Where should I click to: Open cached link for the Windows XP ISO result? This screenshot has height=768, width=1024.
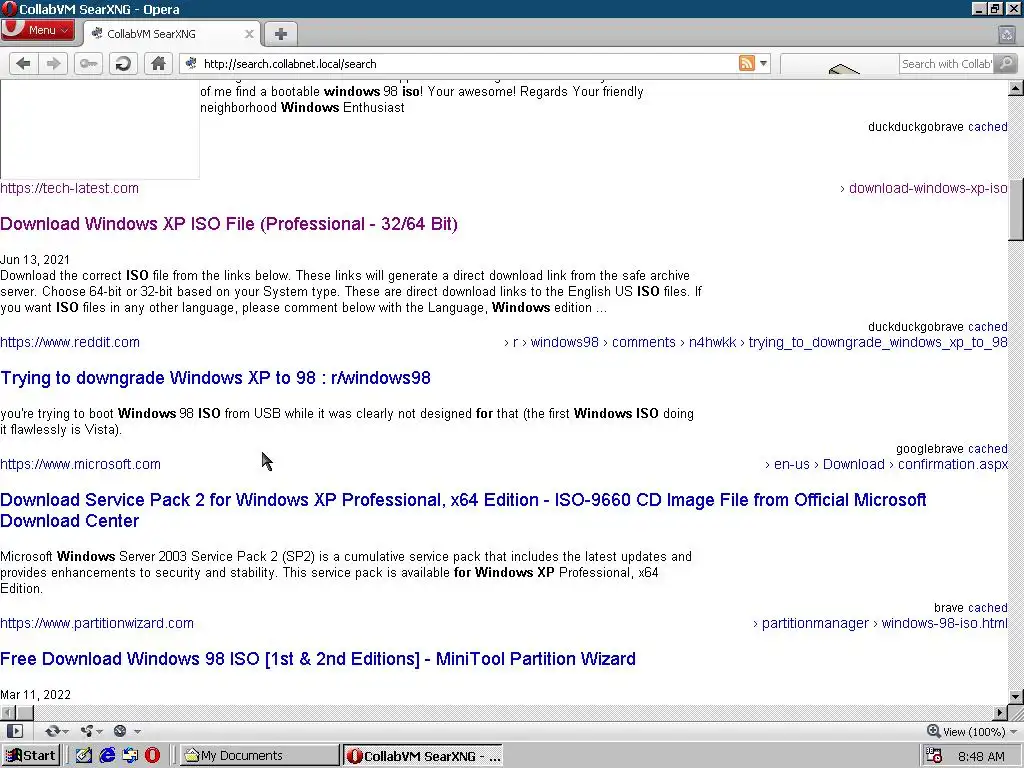pyautogui.click(x=987, y=327)
